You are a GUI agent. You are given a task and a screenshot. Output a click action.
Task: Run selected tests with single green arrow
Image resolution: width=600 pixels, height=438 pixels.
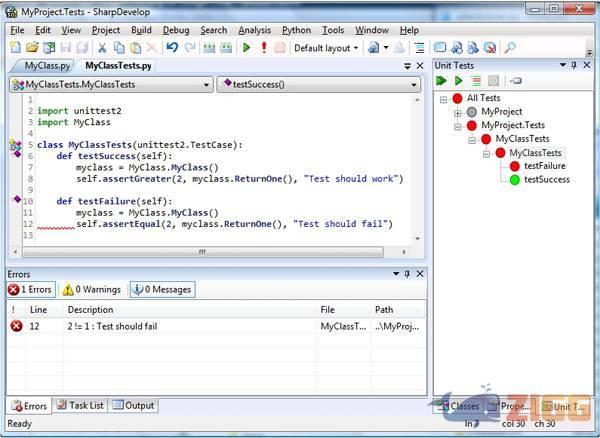pyautogui.click(x=459, y=80)
